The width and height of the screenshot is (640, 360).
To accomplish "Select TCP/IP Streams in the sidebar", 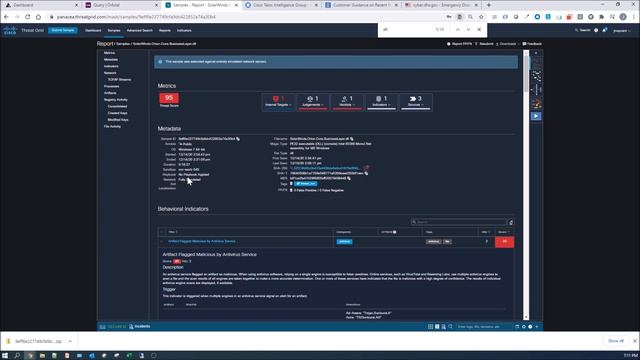I will point(119,80).
